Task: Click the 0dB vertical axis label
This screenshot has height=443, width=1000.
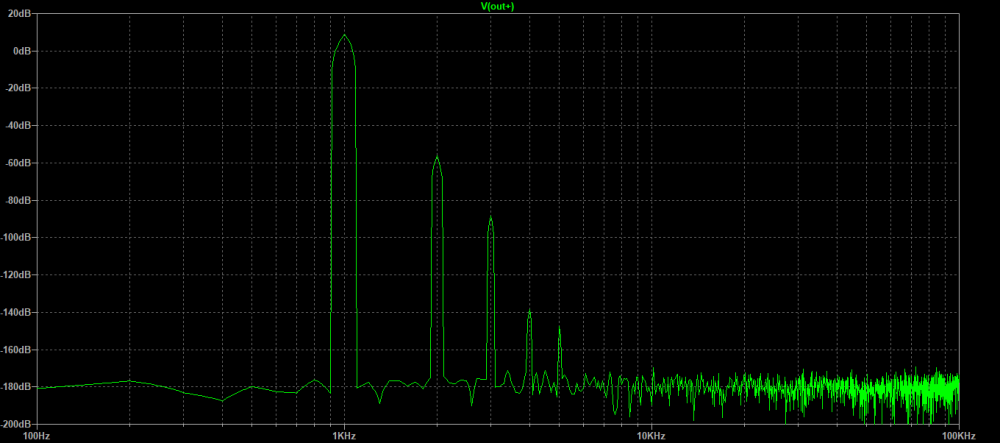Action: [23, 51]
